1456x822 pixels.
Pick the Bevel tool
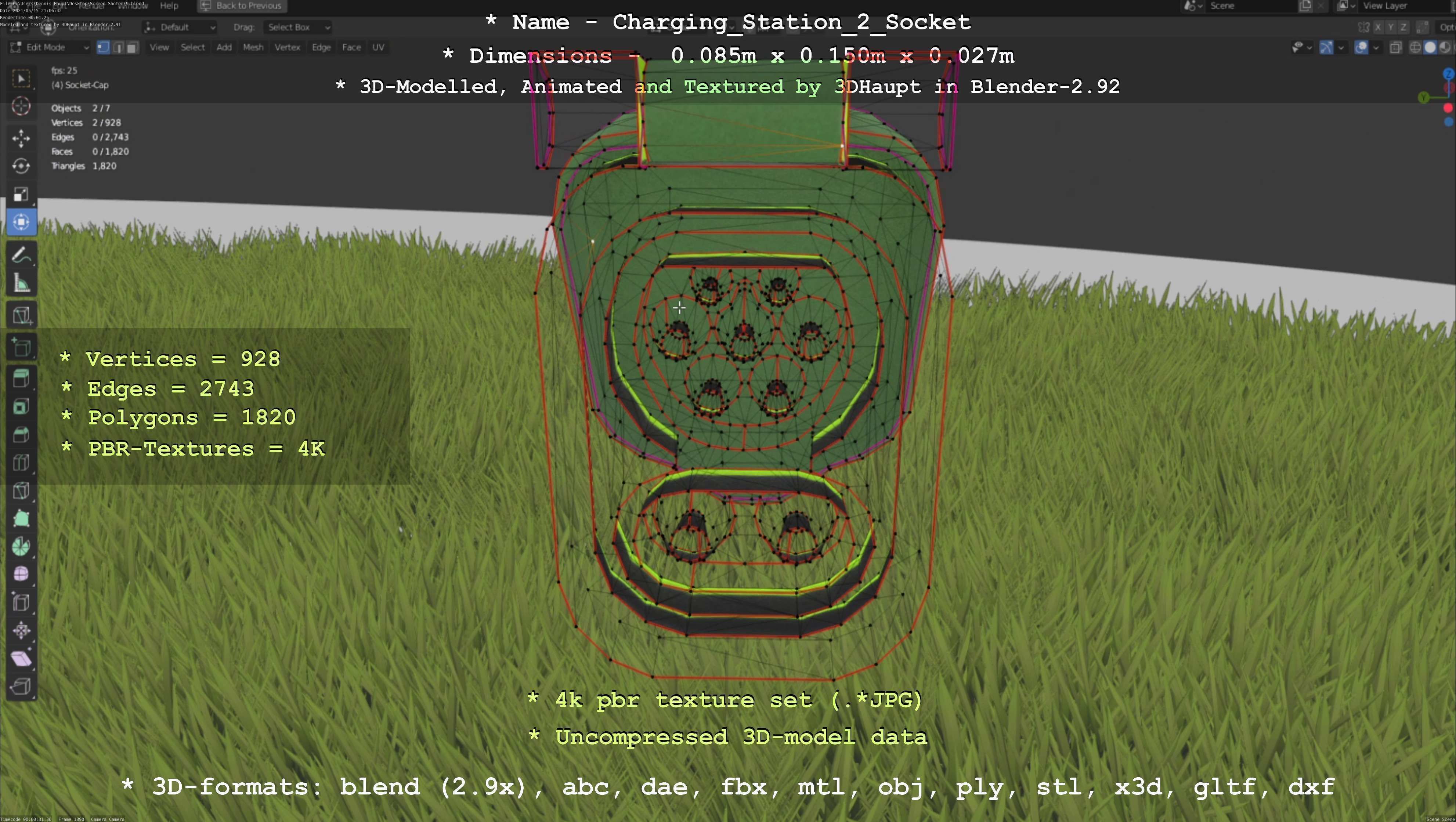coord(21,435)
